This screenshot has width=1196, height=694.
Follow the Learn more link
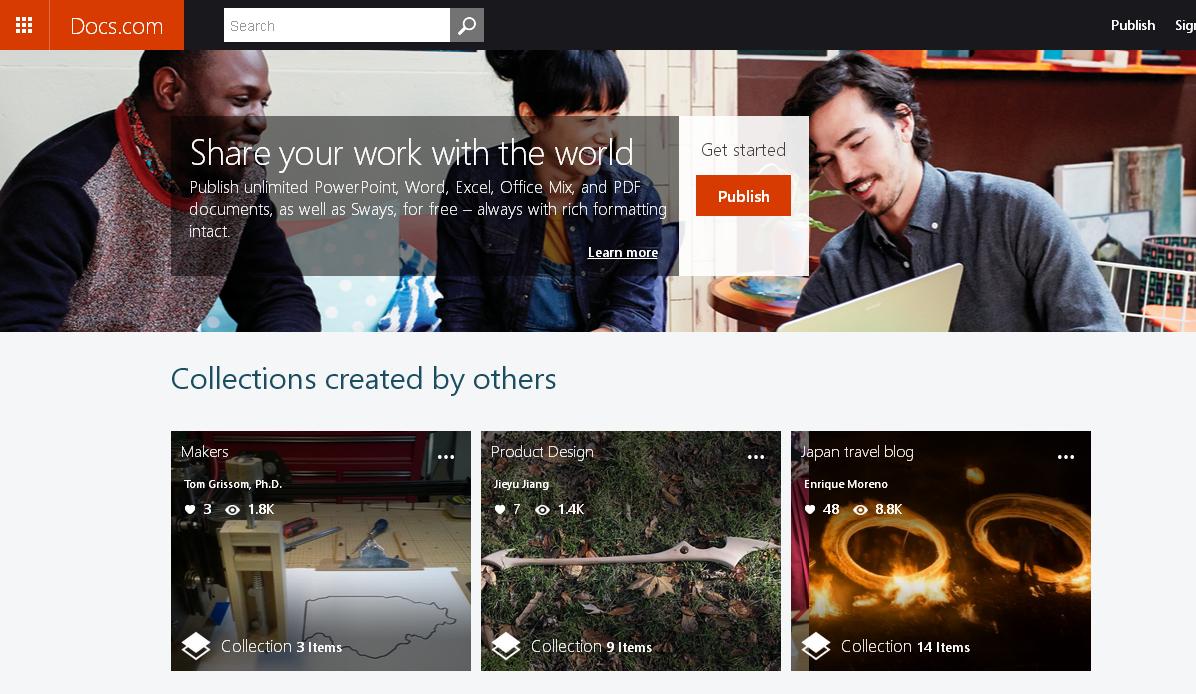[622, 252]
